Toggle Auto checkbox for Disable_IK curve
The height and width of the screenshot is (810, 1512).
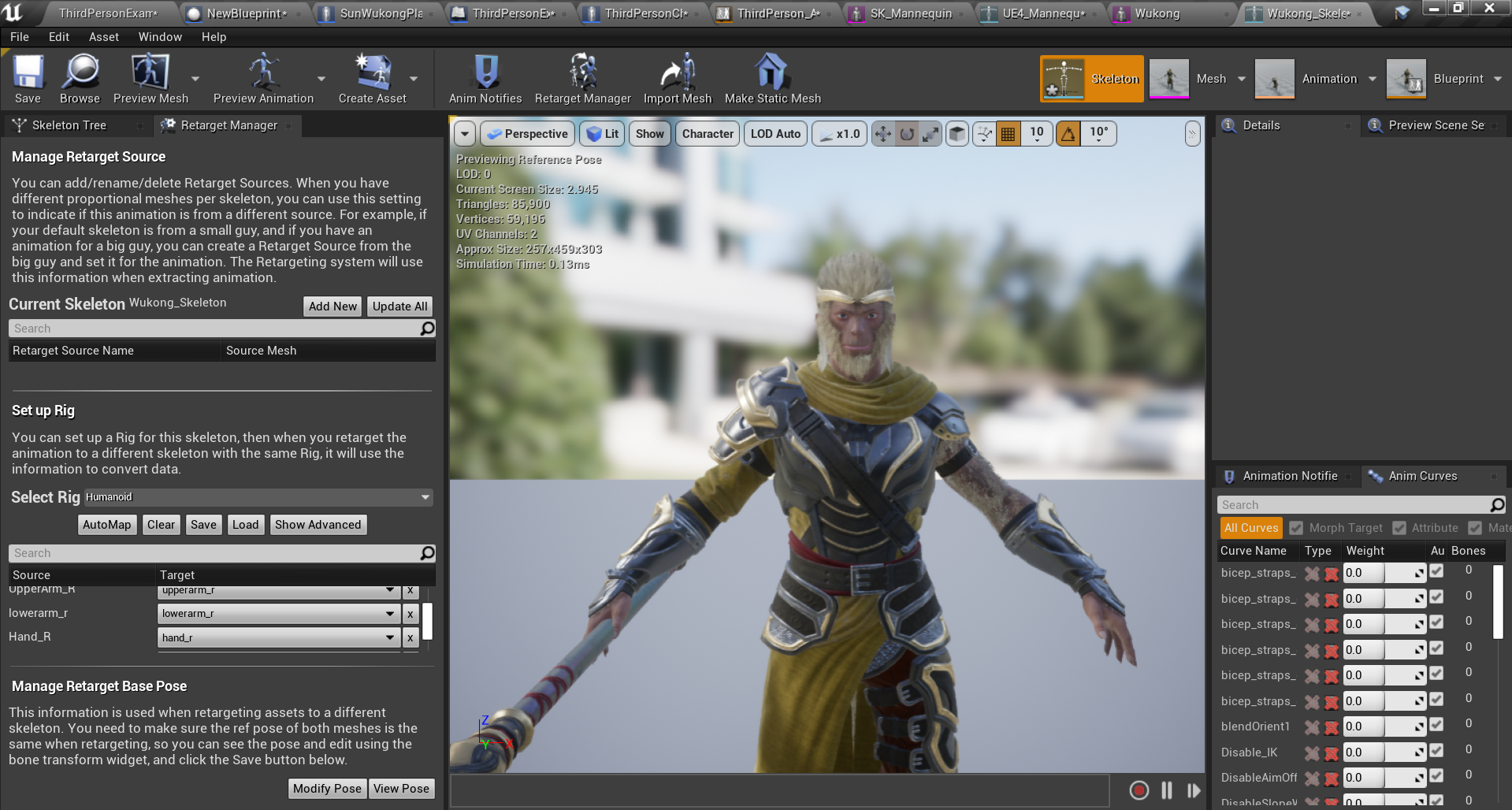coord(1436,750)
